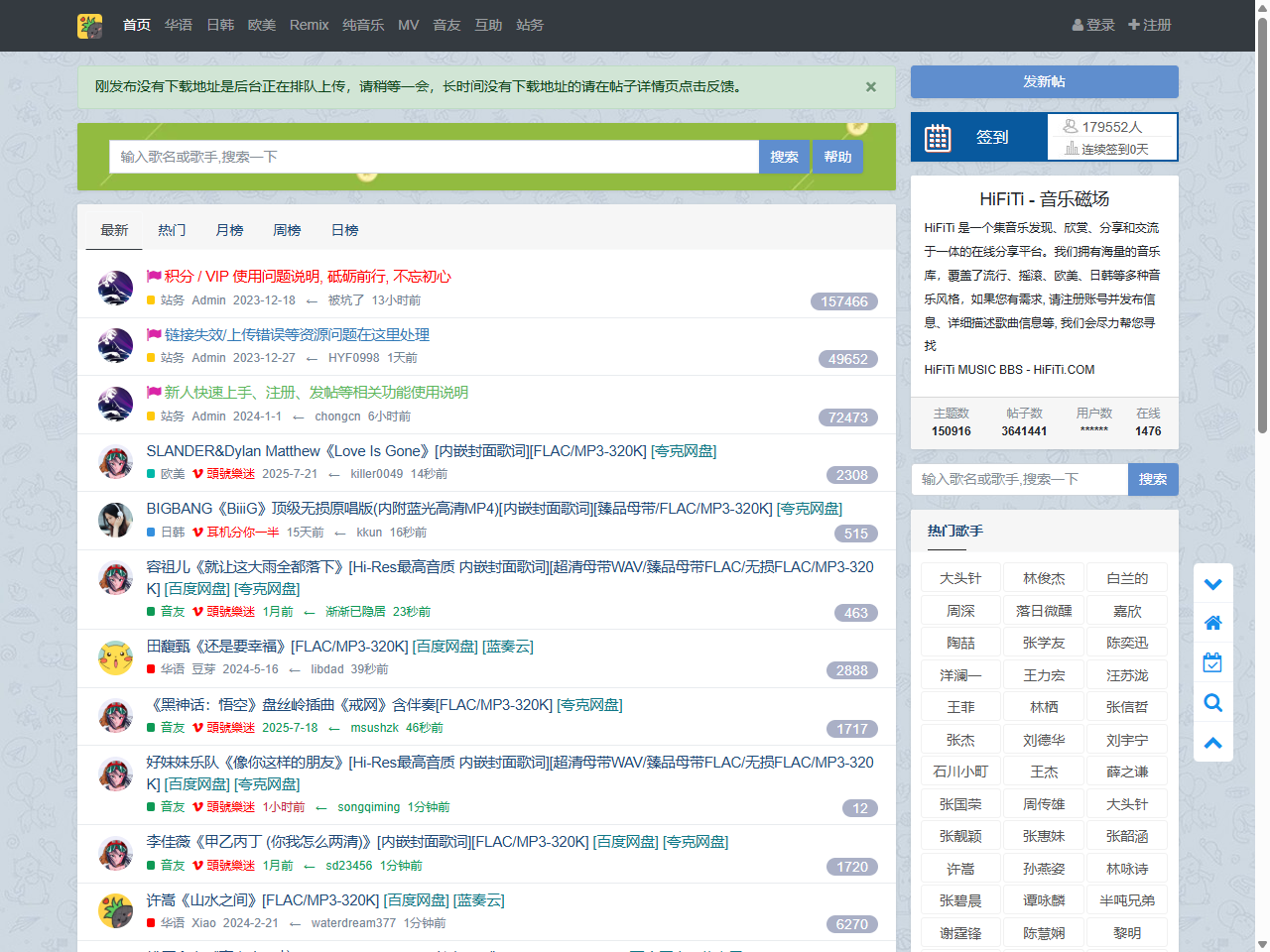Go to 首页 in the top navigation

[x=137, y=25]
